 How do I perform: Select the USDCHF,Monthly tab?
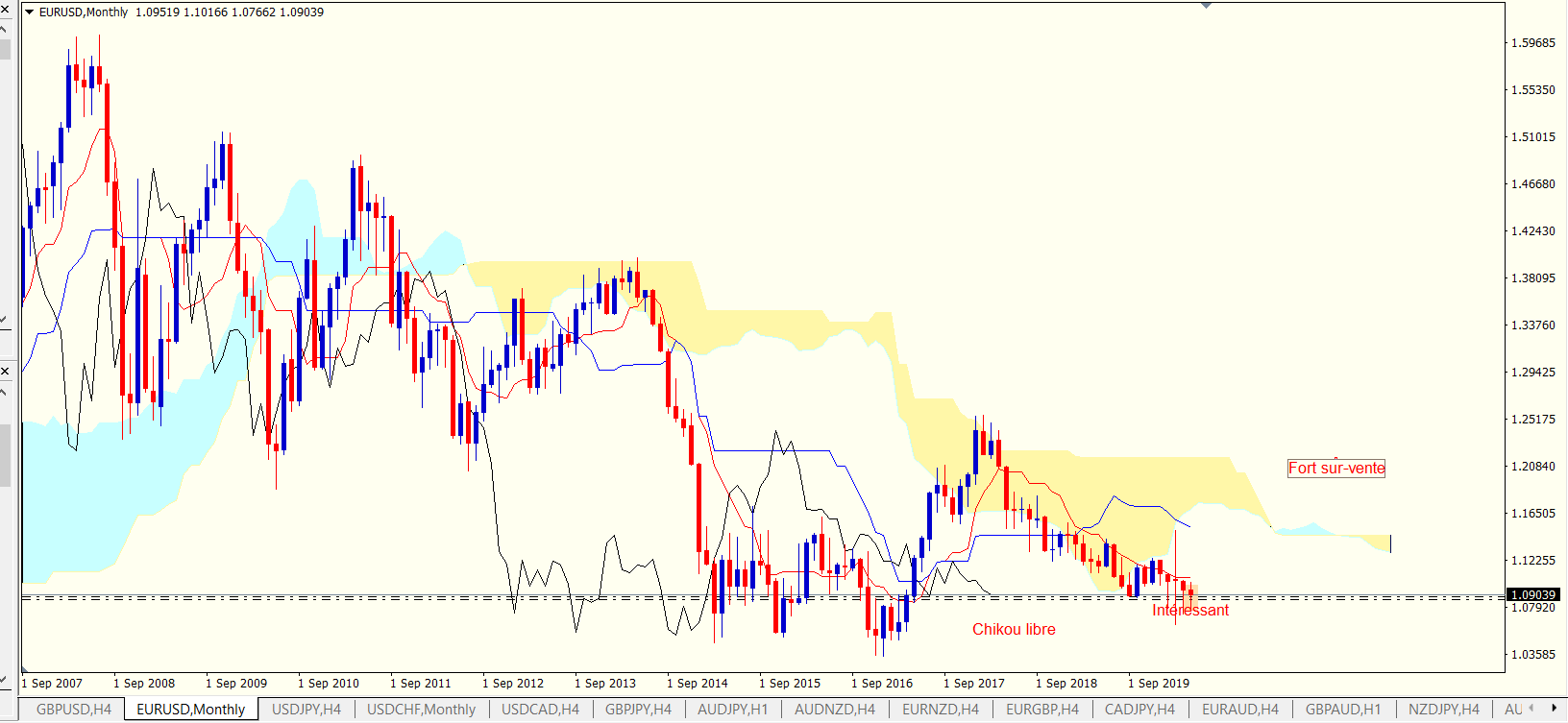point(421,710)
